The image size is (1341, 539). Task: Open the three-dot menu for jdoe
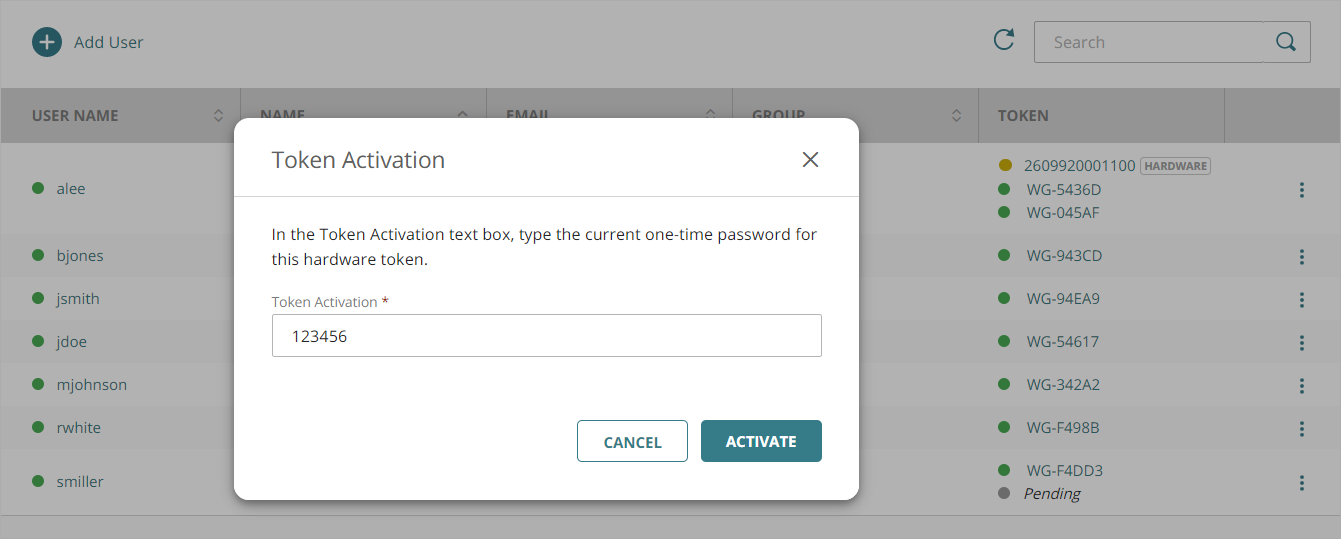(1301, 343)
